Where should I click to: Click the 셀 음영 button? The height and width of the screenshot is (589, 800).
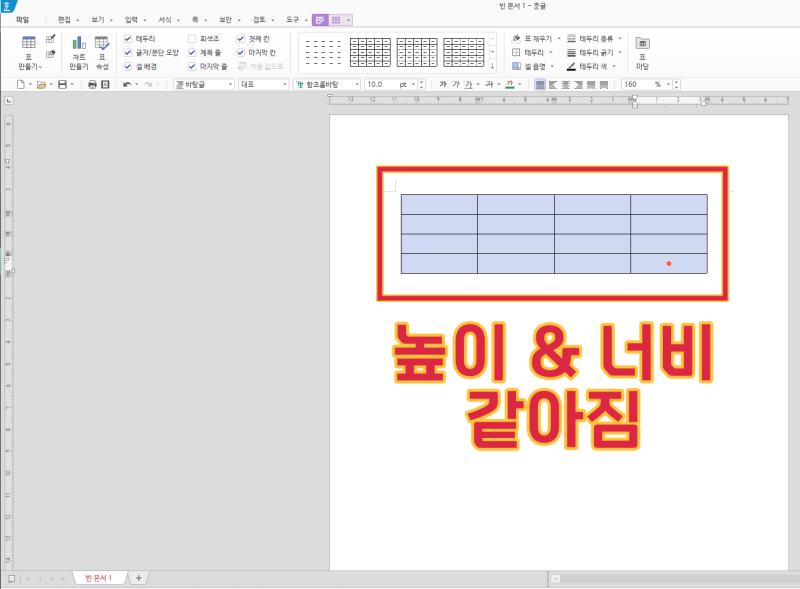(534, 66)
